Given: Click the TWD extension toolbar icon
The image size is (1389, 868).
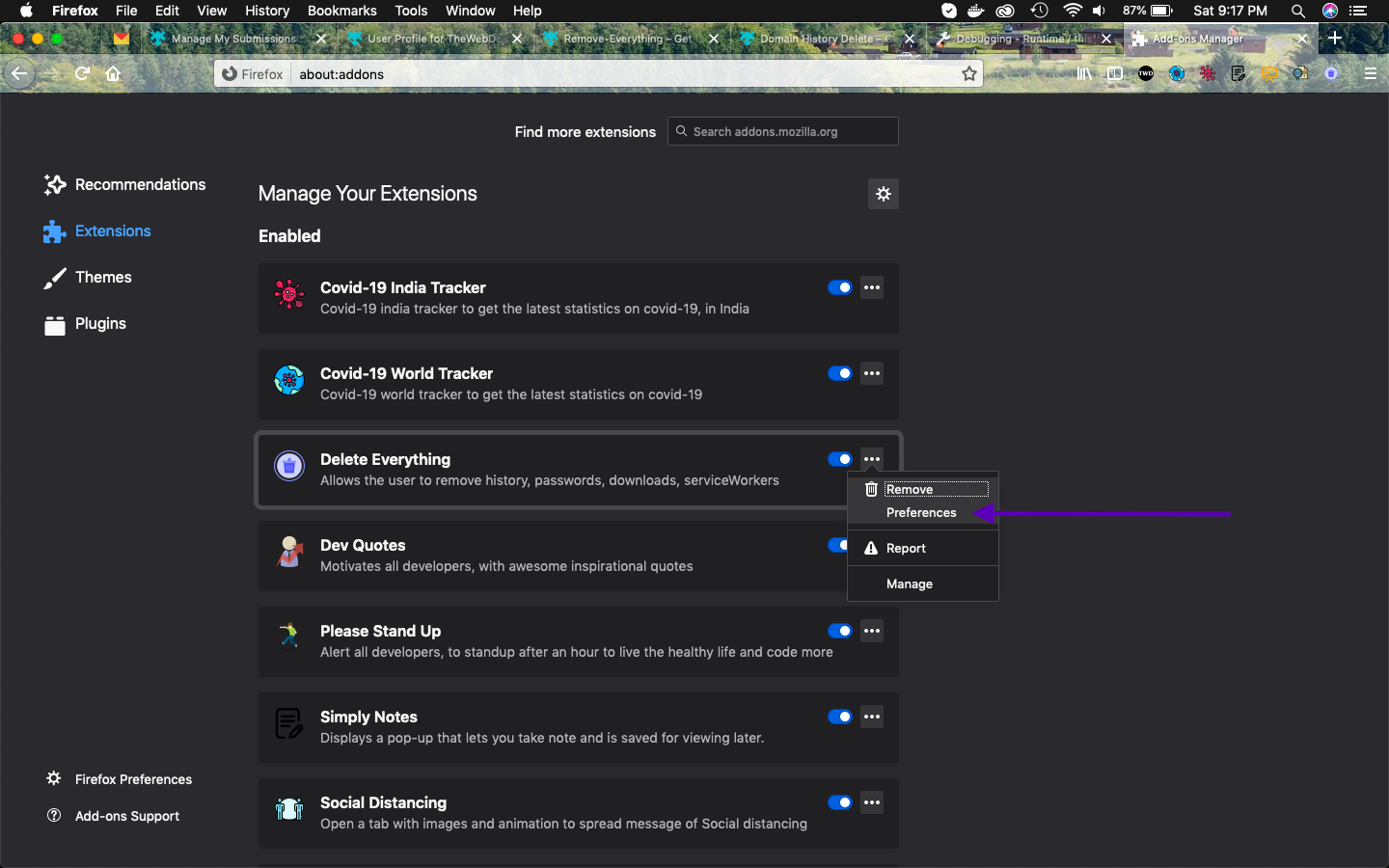Looking at the screenshot, I should point(1146,73).
